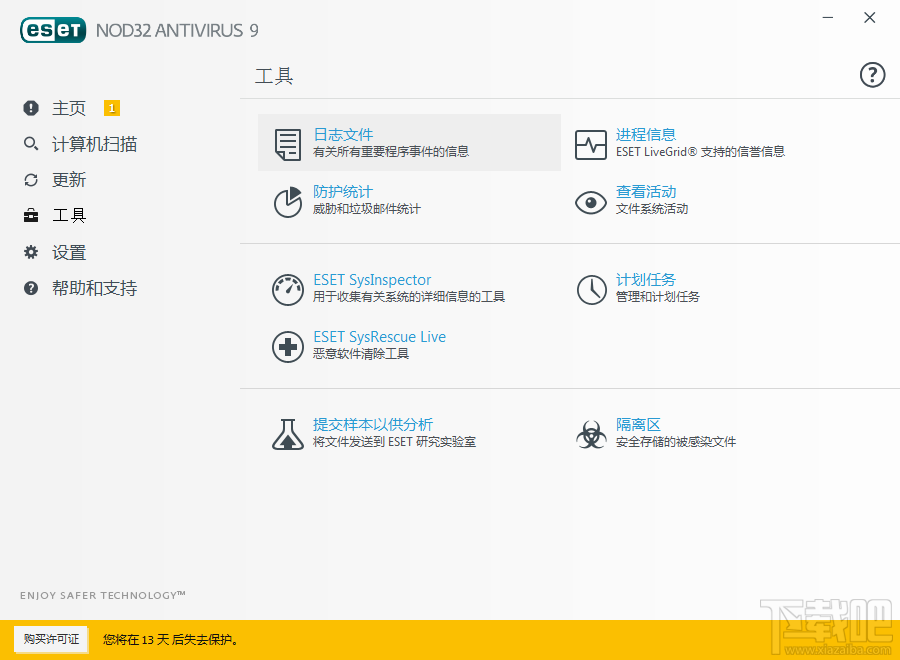The width and height of the screenshot is (900, 660).
Task: Open 设置 gear icon in sidebar
Action: 31,252
